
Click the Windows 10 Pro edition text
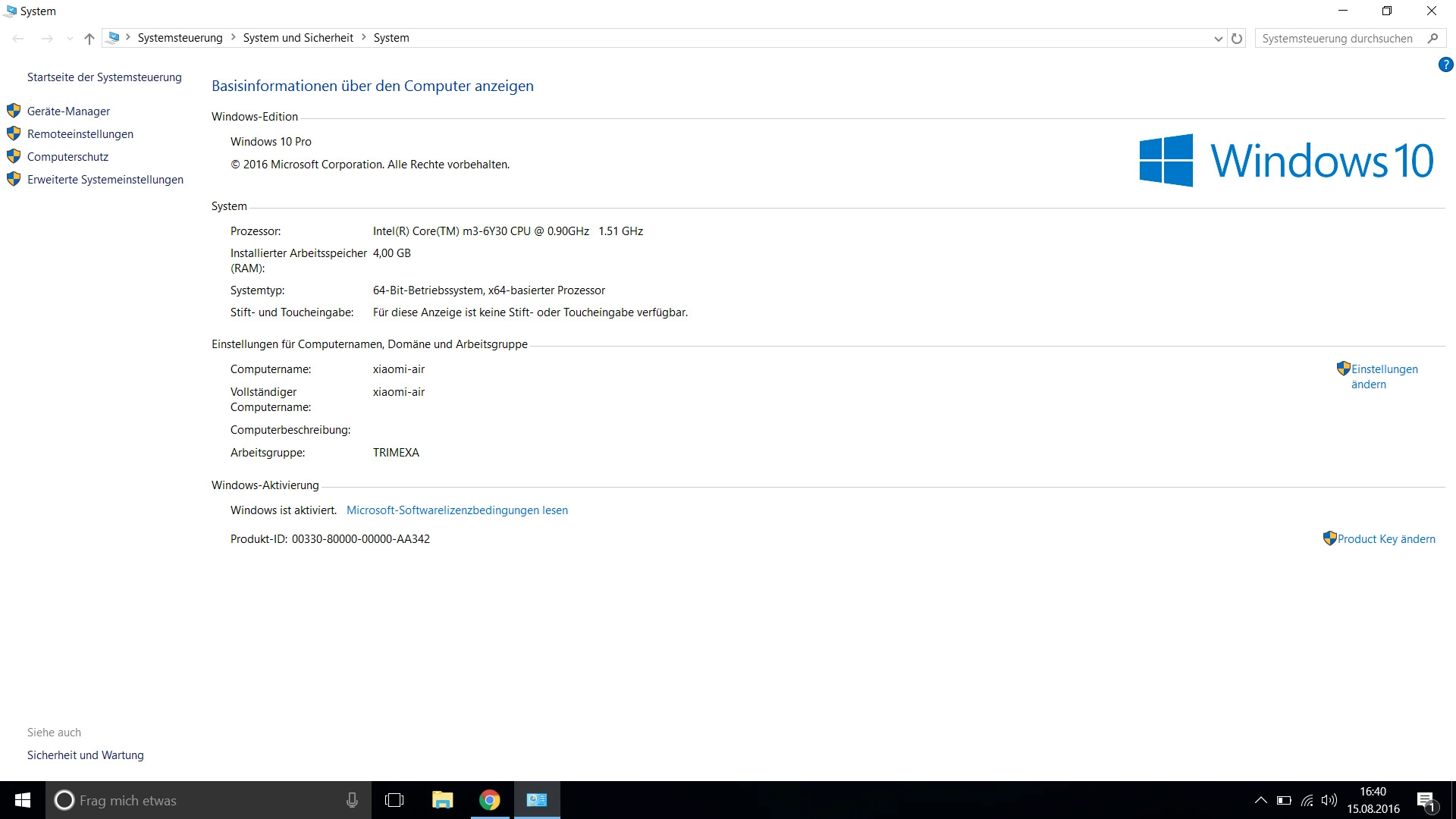pyautogui.click(x=271, y=142)
